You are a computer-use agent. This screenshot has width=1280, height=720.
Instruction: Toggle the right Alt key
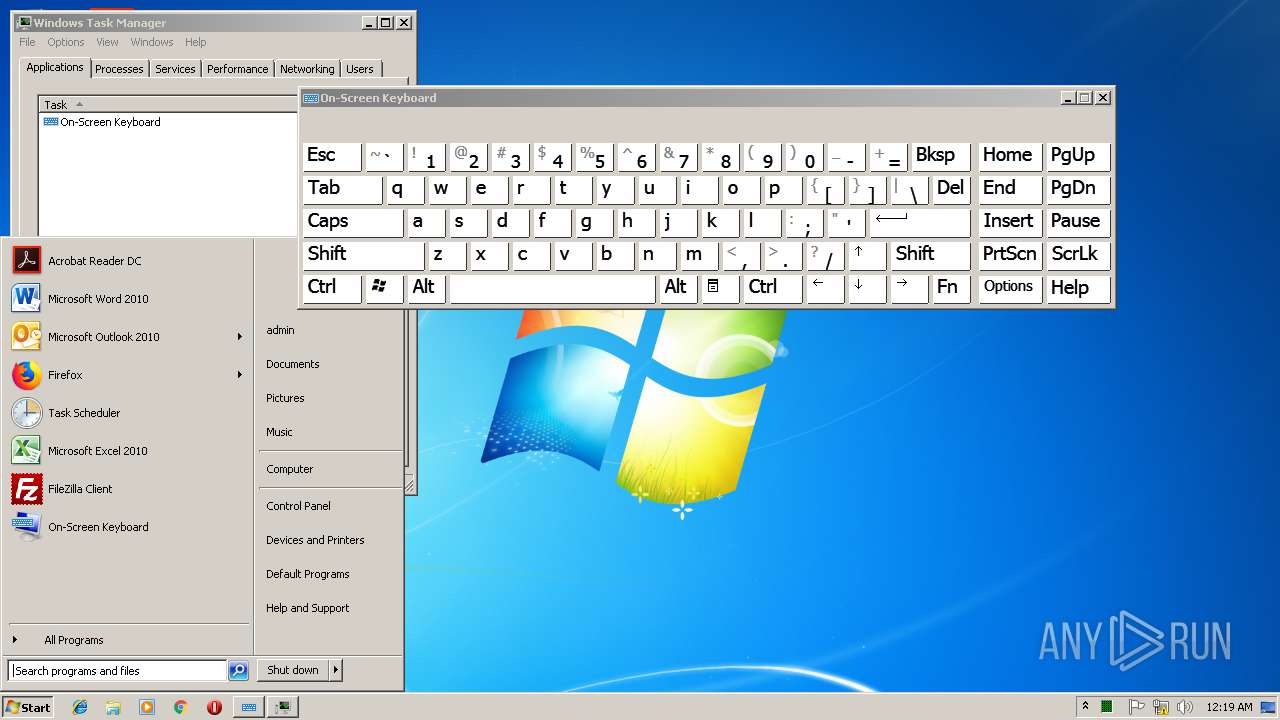[679, 288]
